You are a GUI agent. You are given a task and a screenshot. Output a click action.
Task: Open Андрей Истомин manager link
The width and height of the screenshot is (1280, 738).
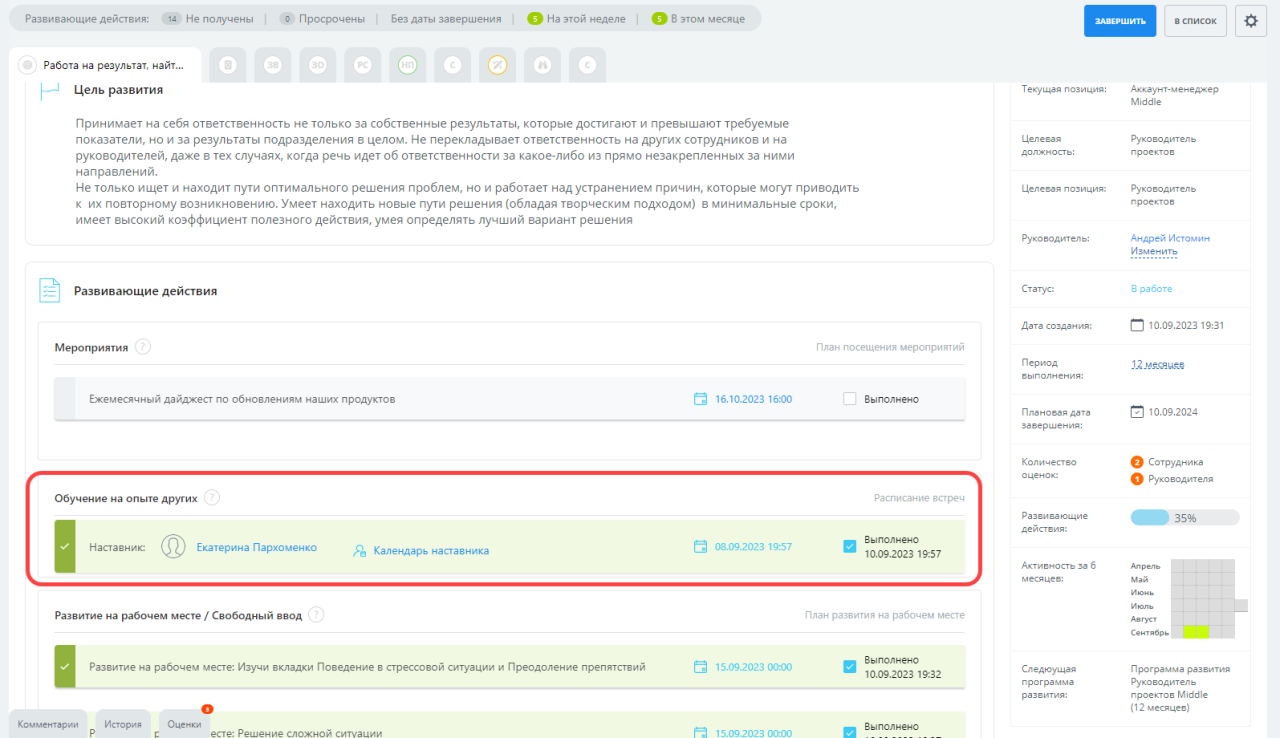click(x=1169, y=239)
